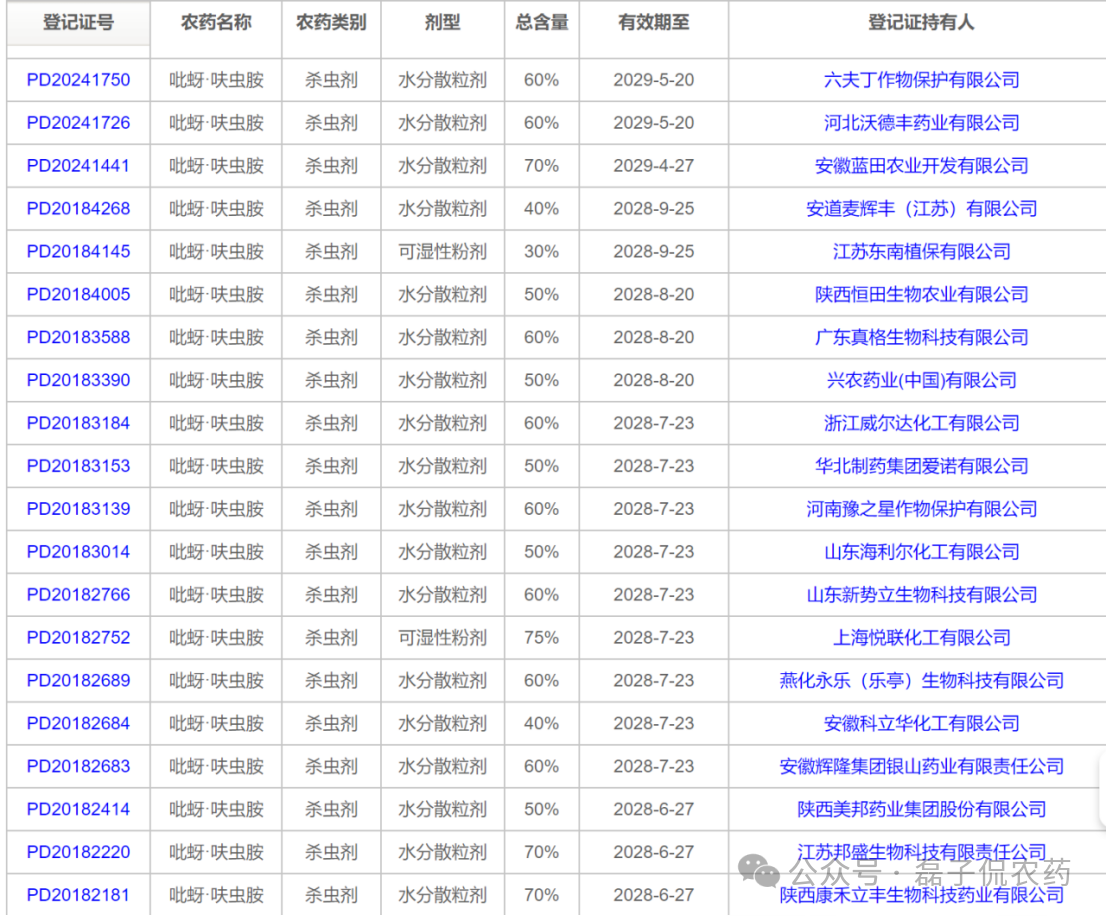Click the 农药类别 column header

331,23
